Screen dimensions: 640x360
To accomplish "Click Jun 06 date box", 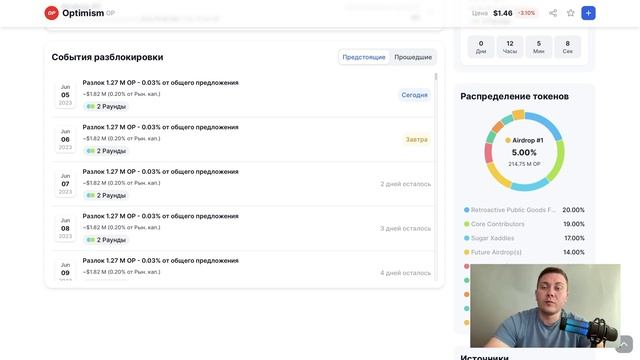I will 65,140.
